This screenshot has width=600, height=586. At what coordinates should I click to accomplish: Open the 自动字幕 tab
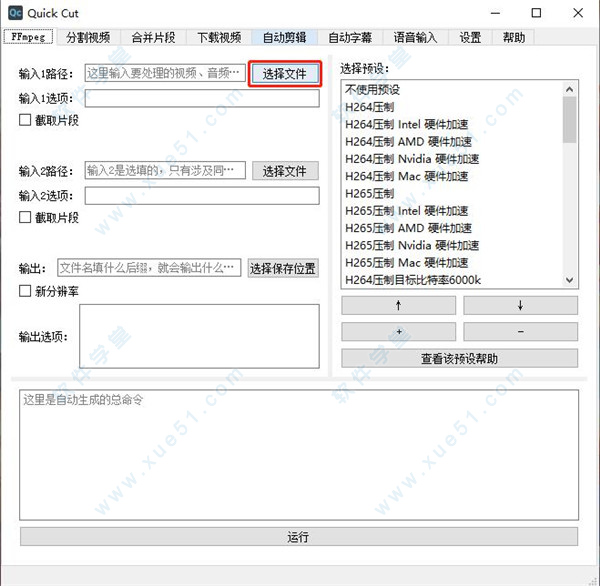tap(350, 38)
